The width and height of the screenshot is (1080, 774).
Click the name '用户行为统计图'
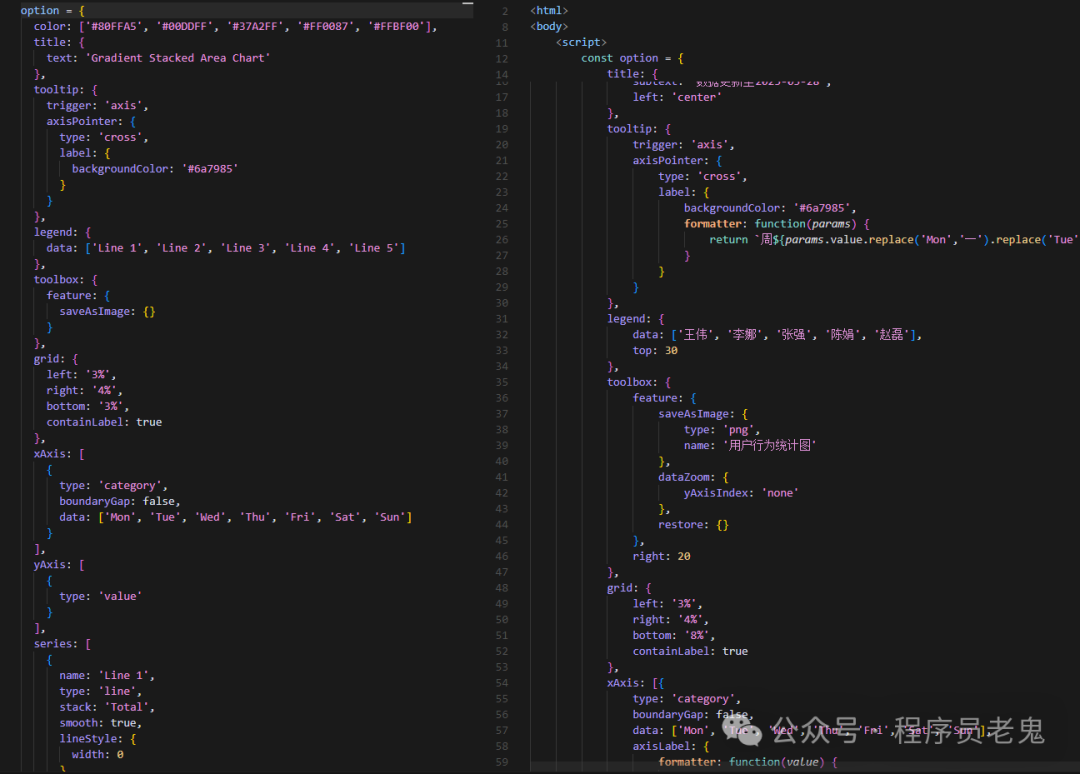coord(769,446)
